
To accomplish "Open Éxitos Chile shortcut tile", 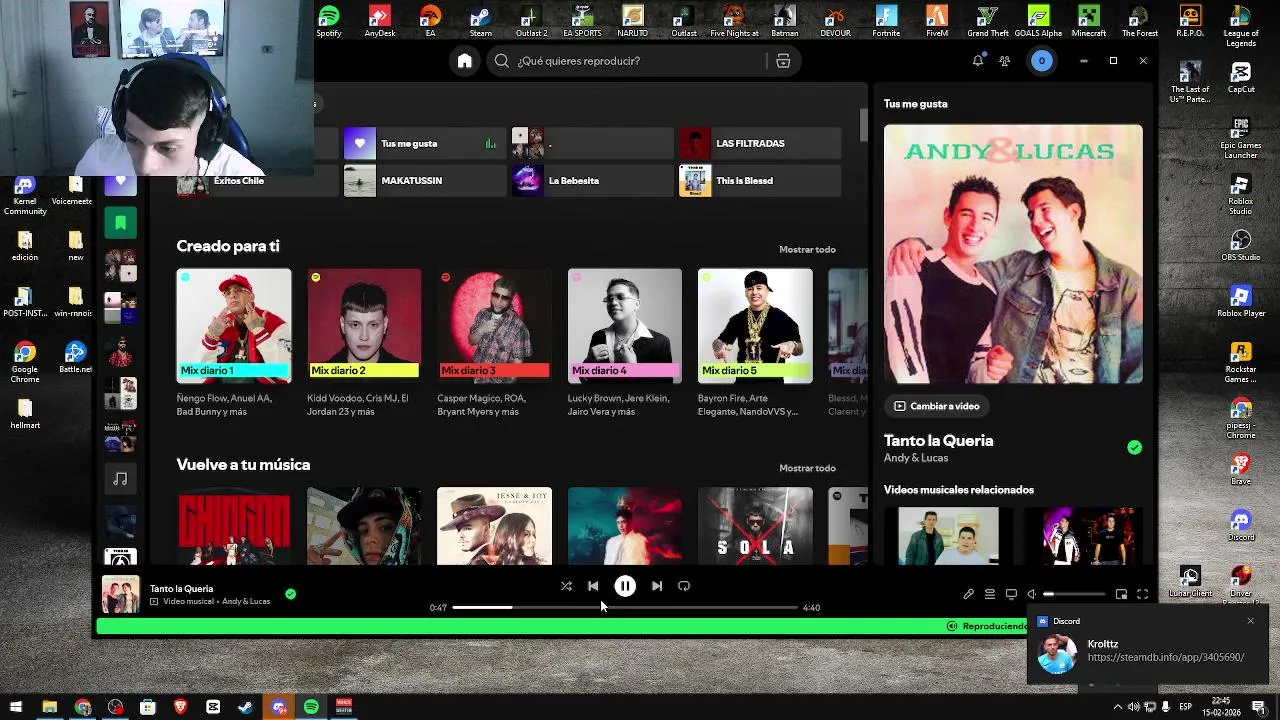I will point(257,181).
